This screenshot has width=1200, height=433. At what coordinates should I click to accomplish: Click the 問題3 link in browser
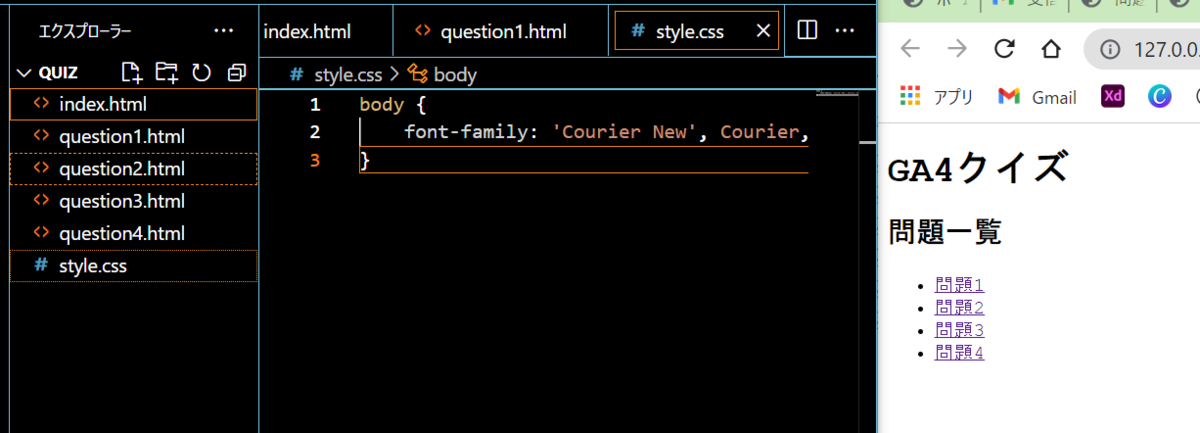[959, 330]
